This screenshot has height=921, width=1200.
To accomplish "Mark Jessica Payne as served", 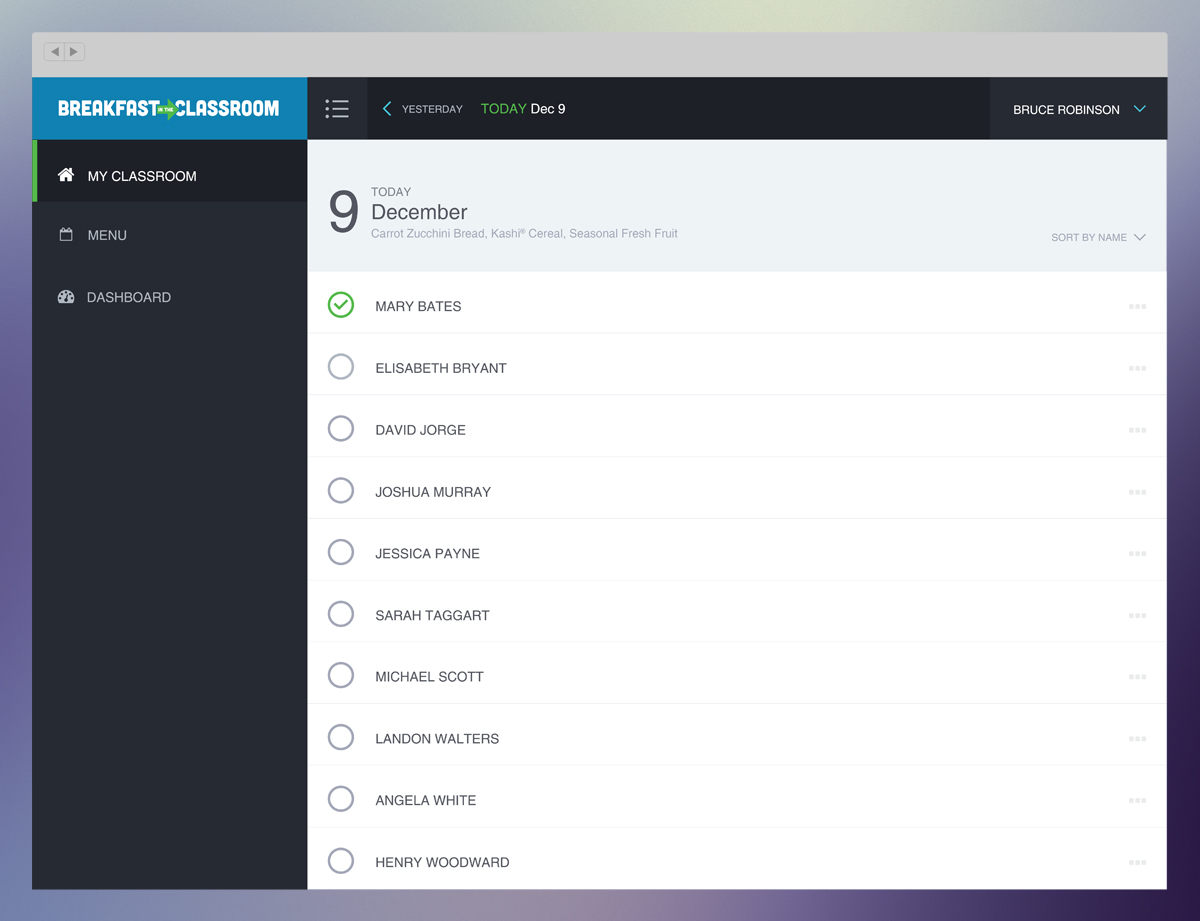I will (x=341, y=552).
